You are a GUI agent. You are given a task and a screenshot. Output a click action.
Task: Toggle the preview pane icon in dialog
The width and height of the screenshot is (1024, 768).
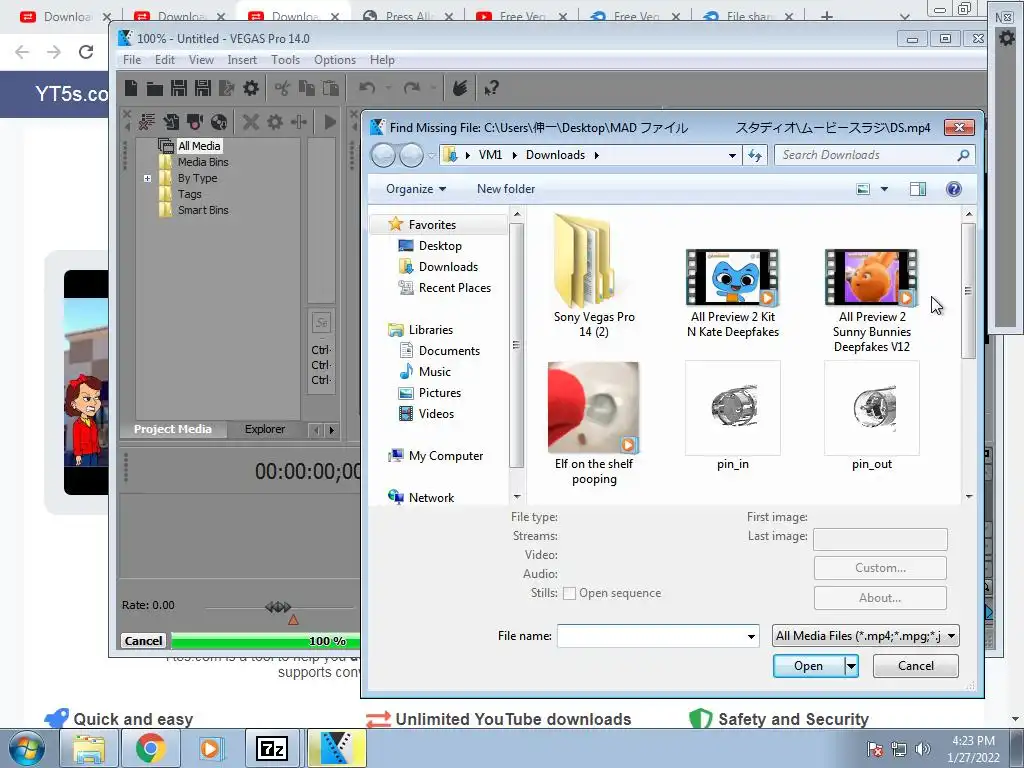[918, 189]
